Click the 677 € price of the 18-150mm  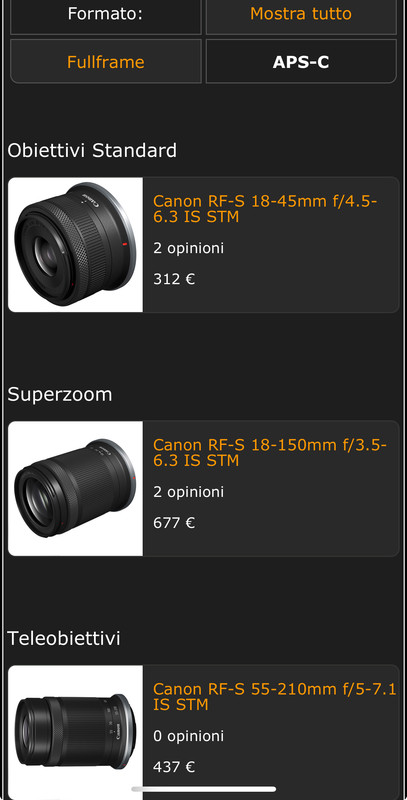coord(174,523)
